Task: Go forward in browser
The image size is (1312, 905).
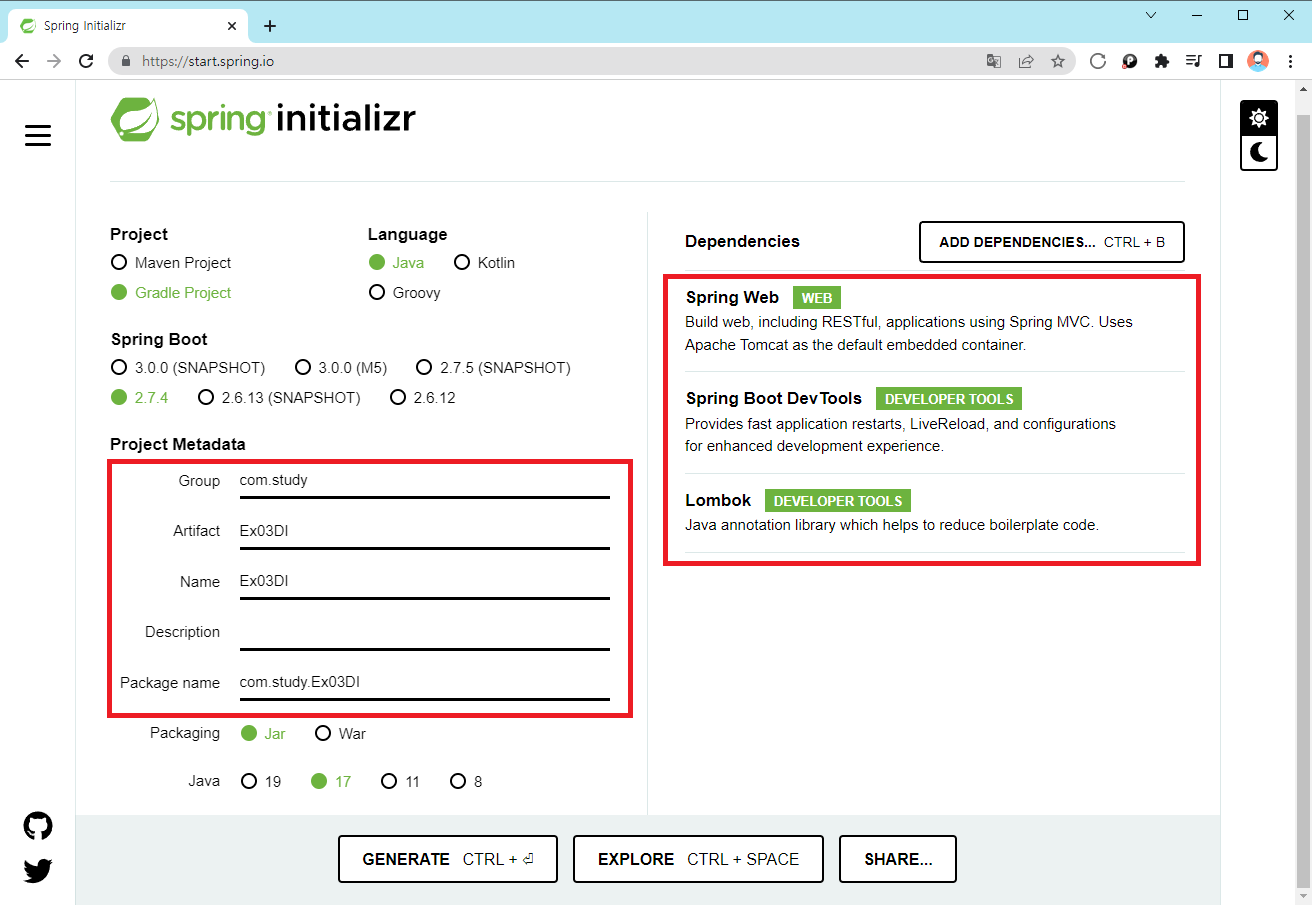Action: coord(54,61)
